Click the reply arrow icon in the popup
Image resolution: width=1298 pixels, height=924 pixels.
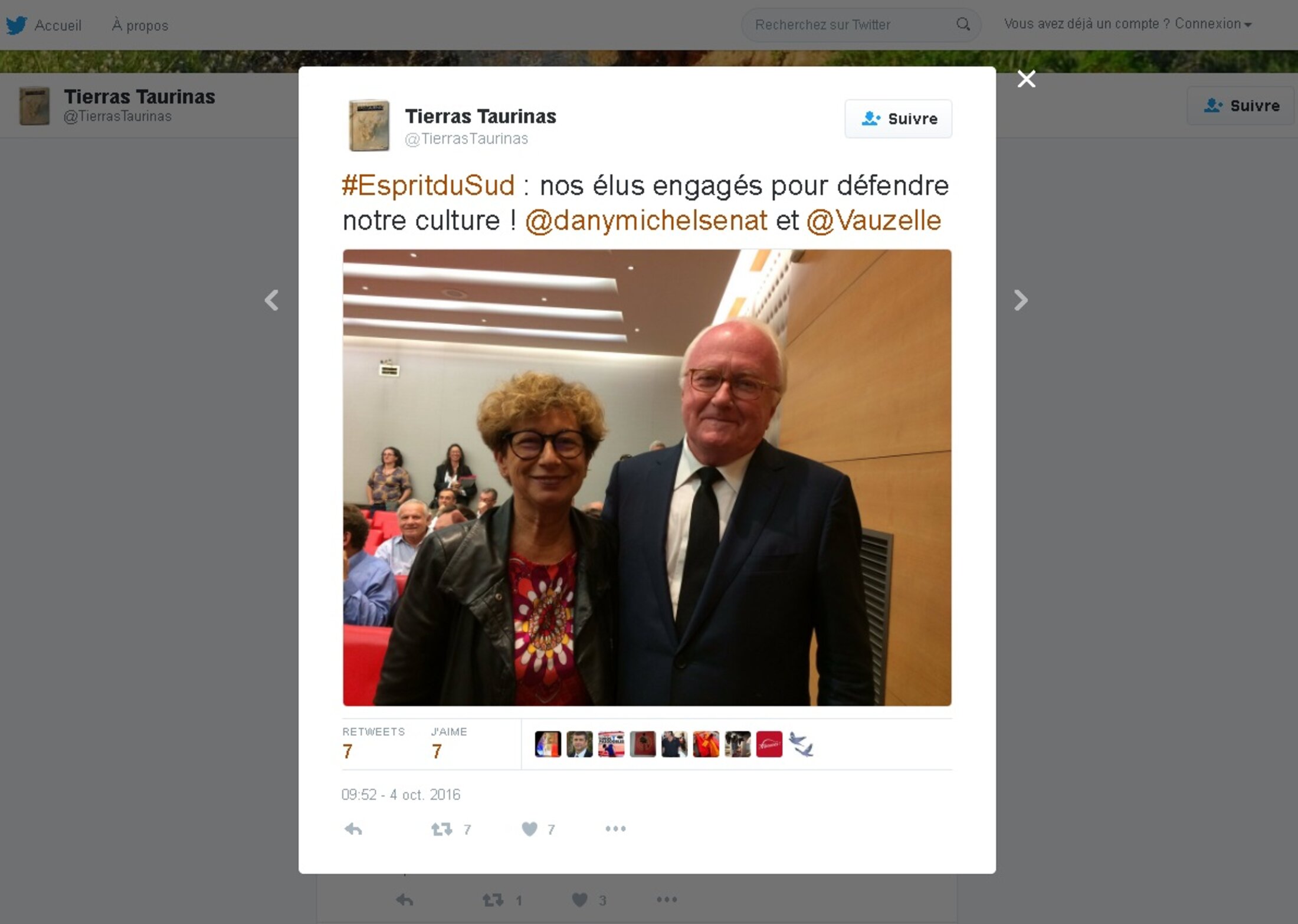[x=353, y=829]
